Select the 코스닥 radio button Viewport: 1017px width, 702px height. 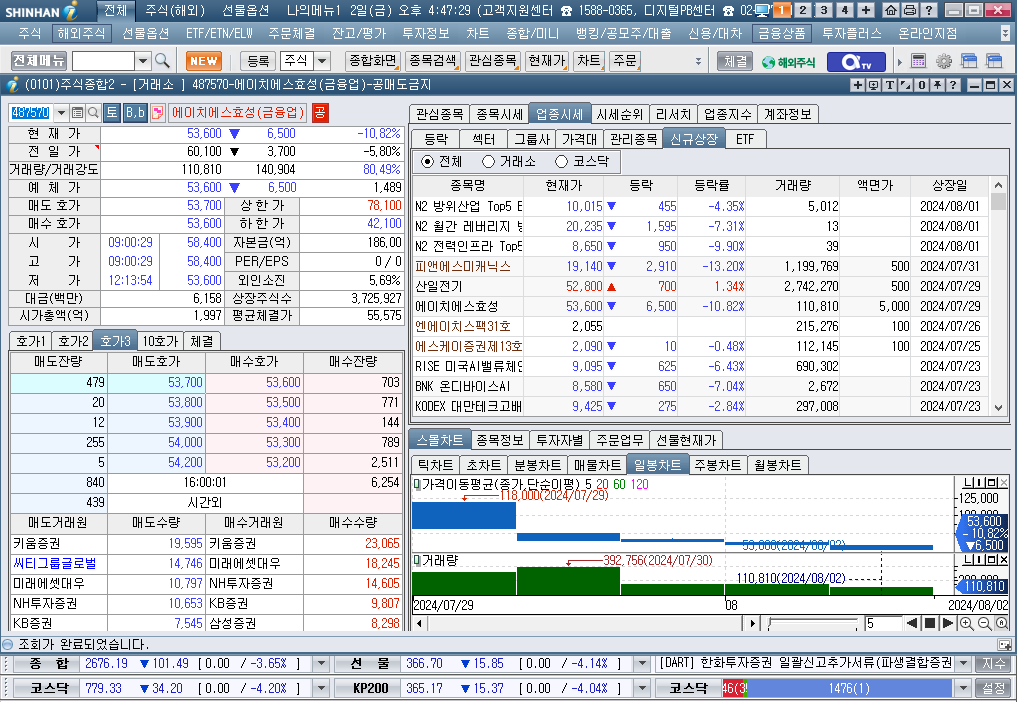click(562, 162)
